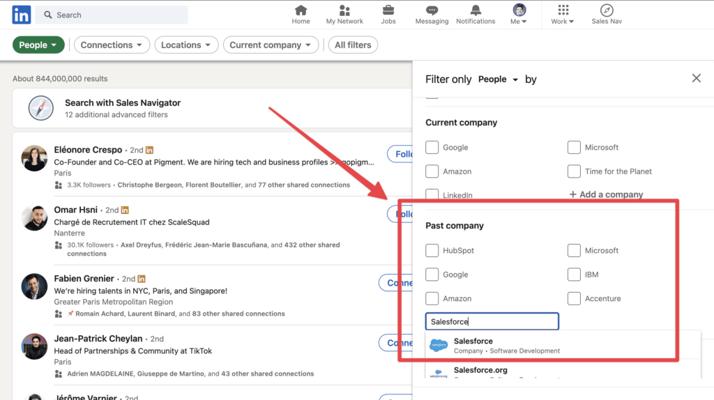The image size is (714, 400).
Task: Check Microsoft under Past company
Action: (574, 250)
